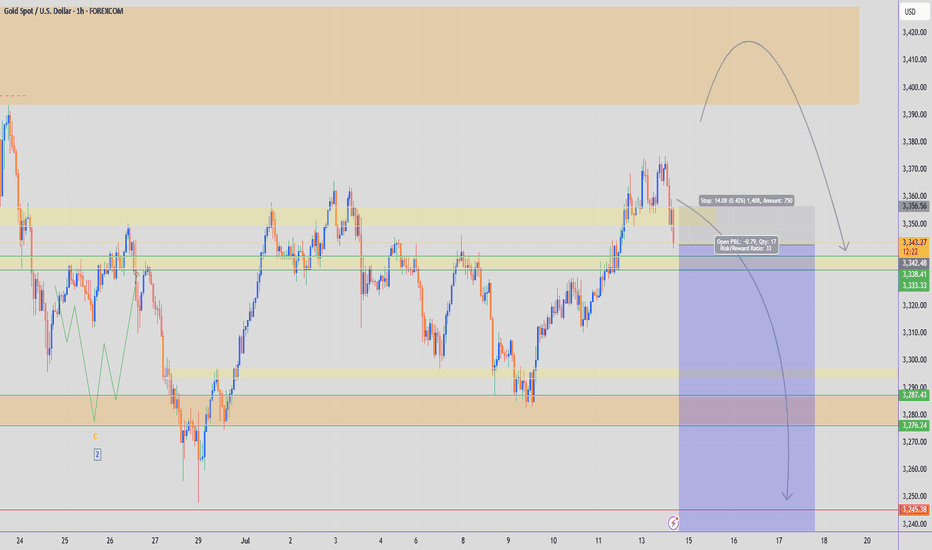Viewport: 932px width, 550px height.
Task: Click the 3,250.00 price scale value
Action: point(915,496)
